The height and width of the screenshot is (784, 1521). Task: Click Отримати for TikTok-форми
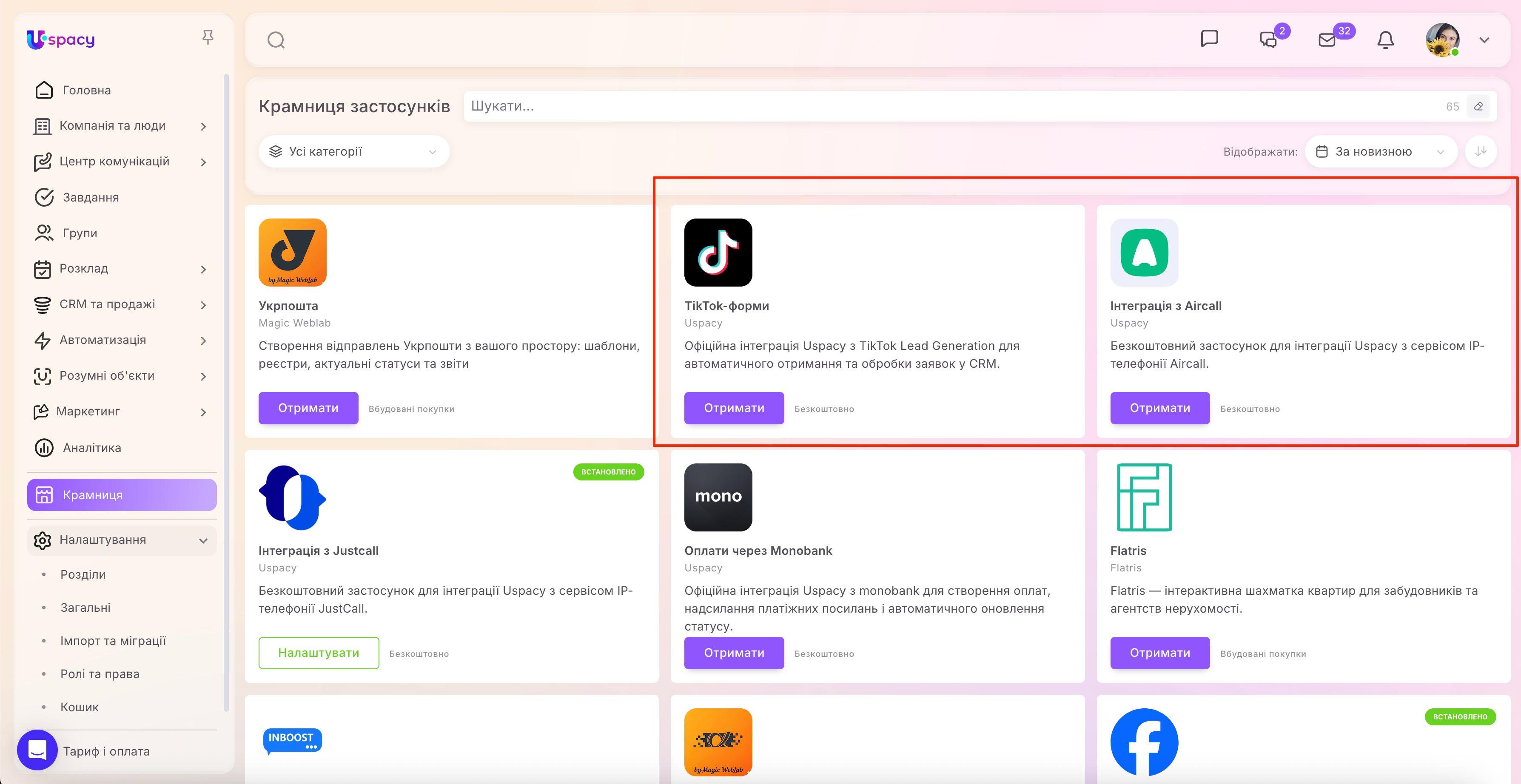point(734,408)
